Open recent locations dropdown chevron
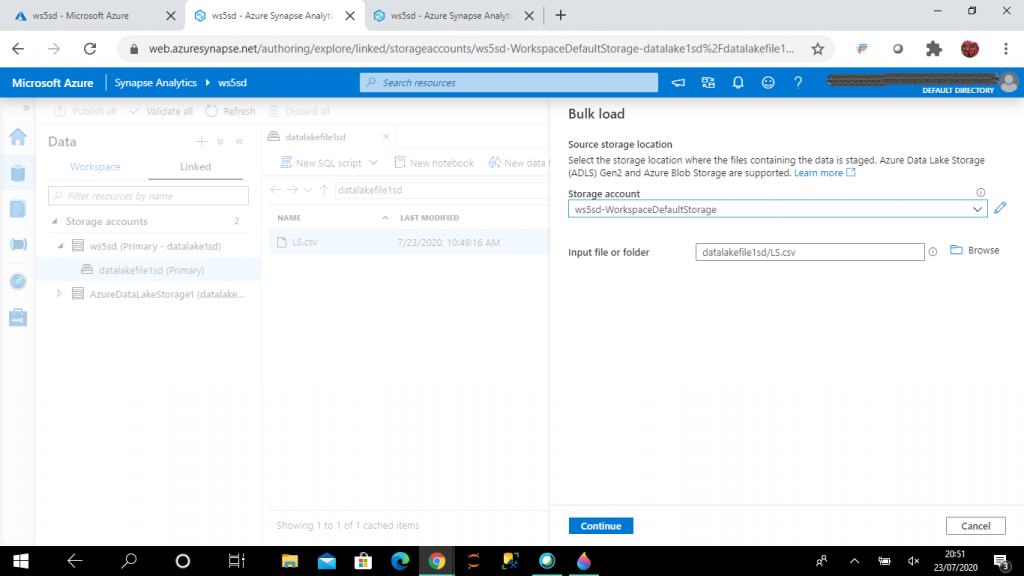1024x576 pixels. [x=308, y=190]
